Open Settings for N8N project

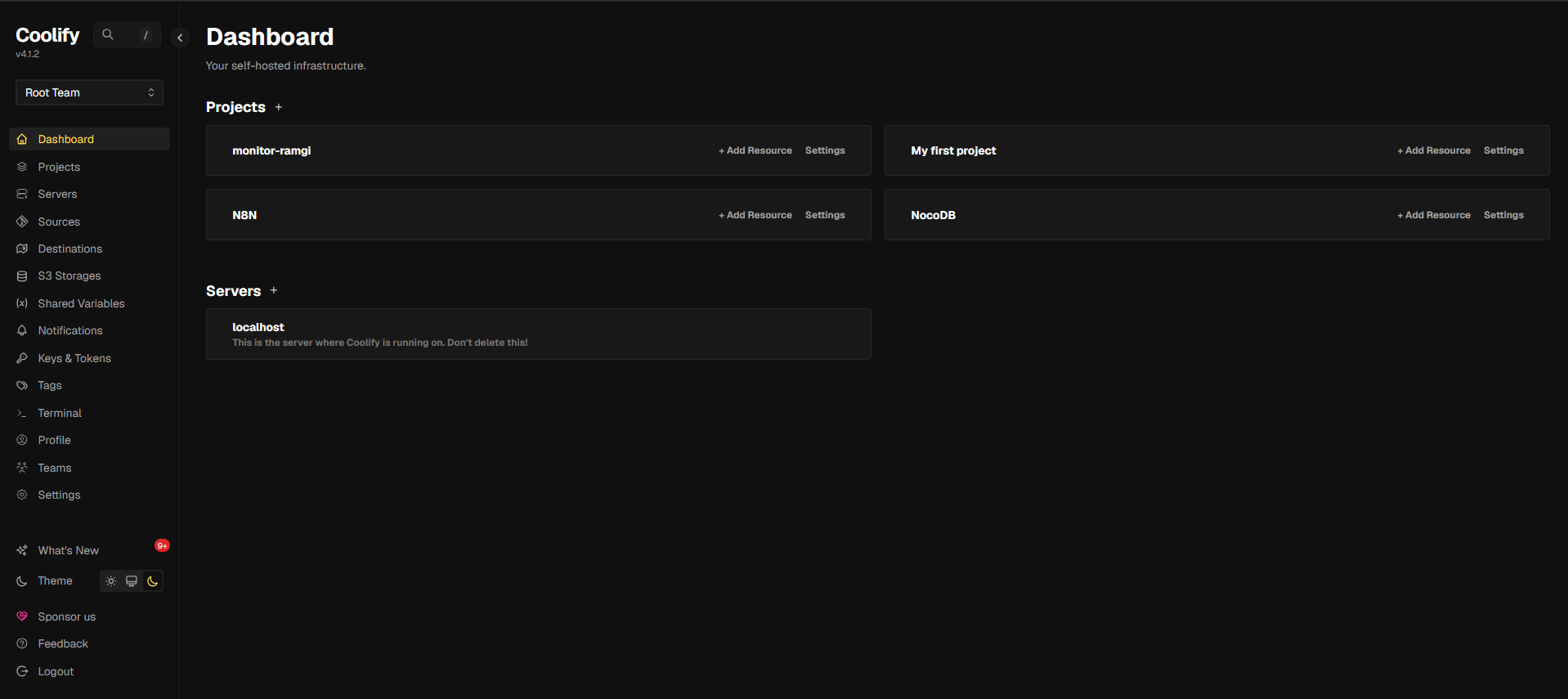(x=825, y=215)
